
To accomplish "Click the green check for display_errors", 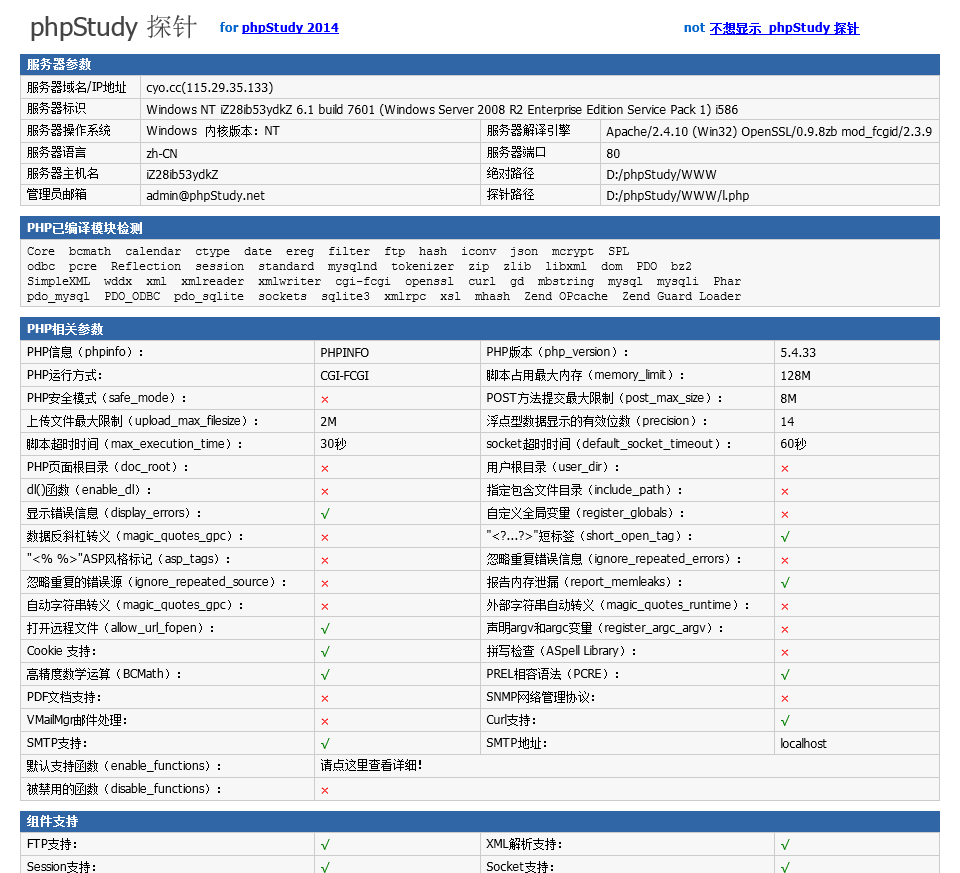I will coord(325,514).
